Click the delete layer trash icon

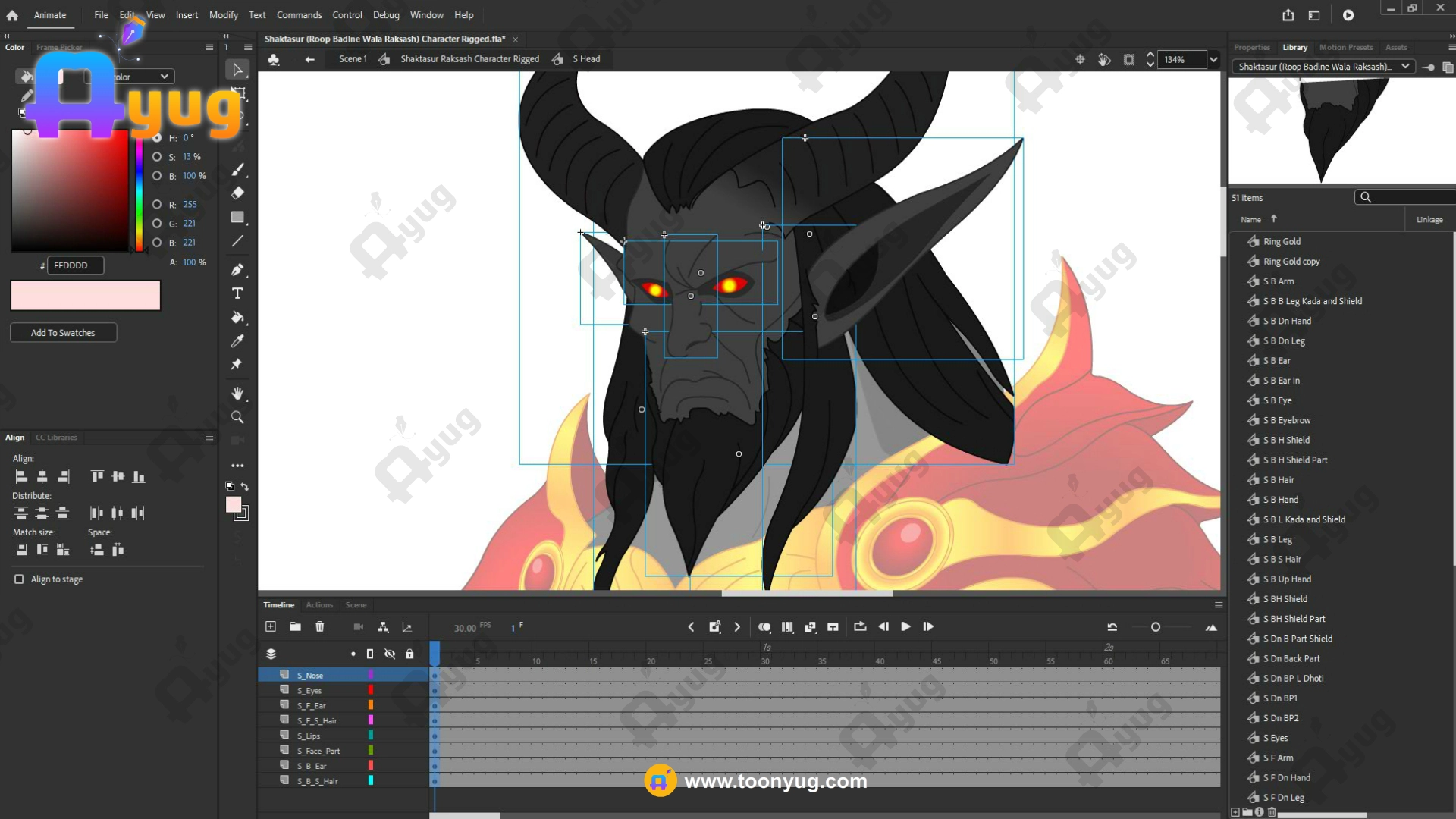[x=319, y=626]
